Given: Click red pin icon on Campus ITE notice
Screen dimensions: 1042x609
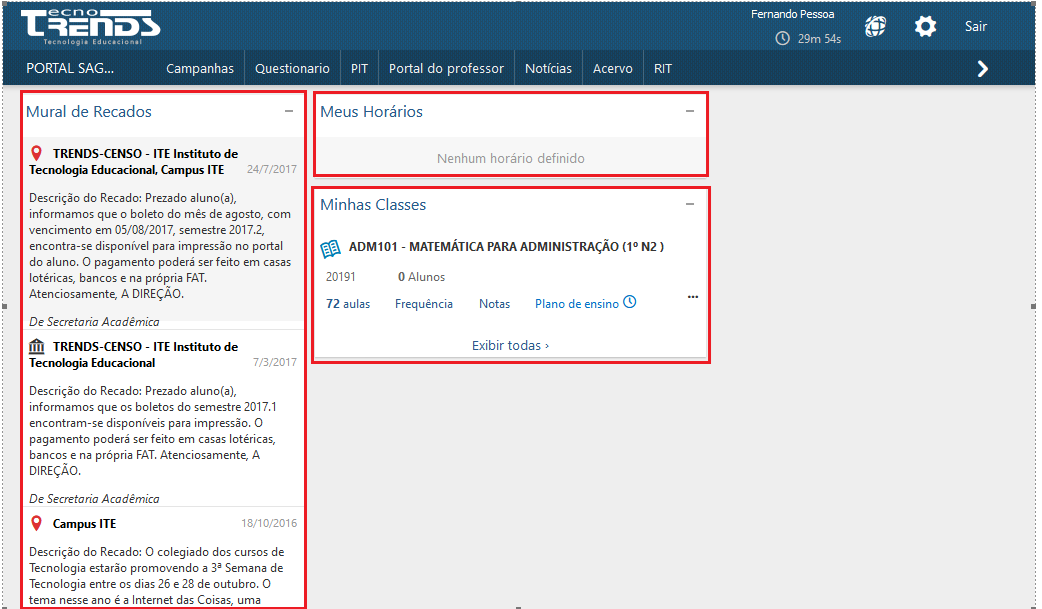Looking at the screenshot, I should (x=37, y=524).
